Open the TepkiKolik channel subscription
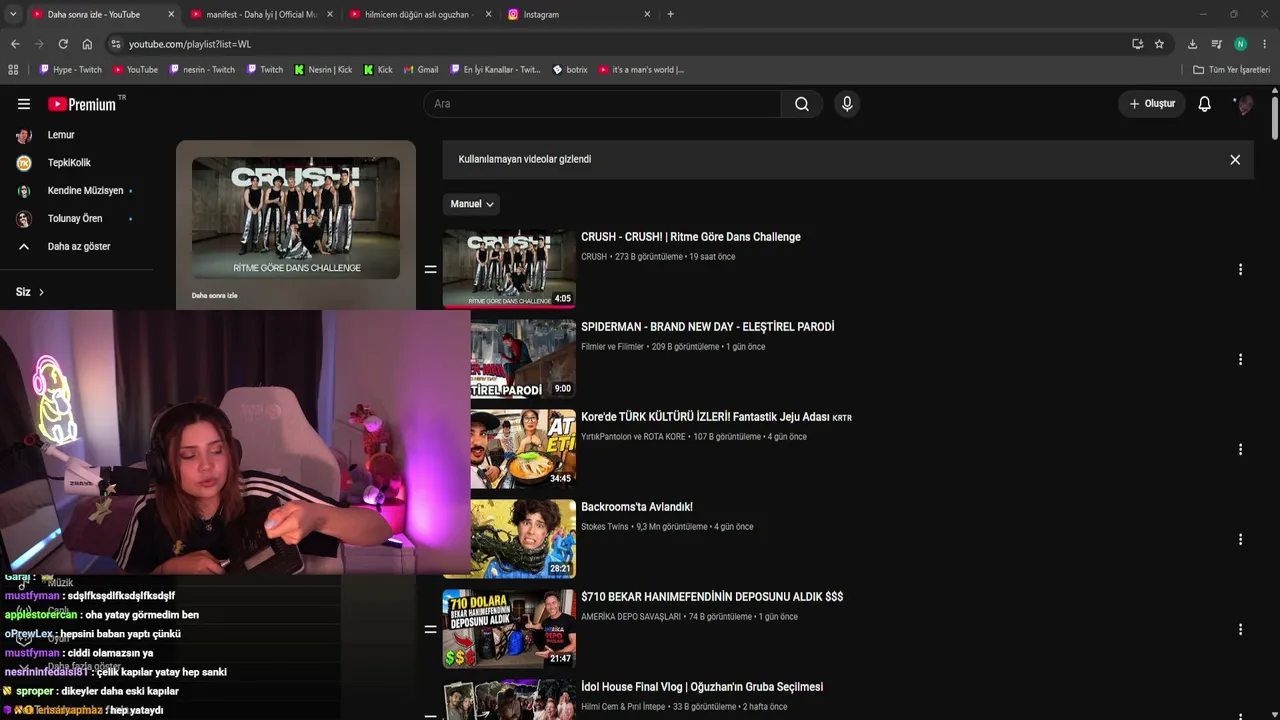Image resolution: width=1280 pixels, height=720 pixels. click(x=68, y=163)
